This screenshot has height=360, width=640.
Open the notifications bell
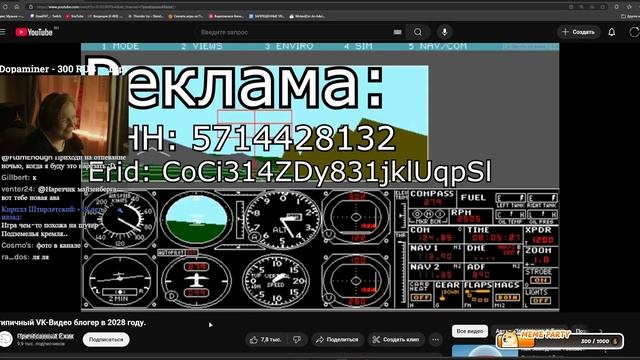611,32
